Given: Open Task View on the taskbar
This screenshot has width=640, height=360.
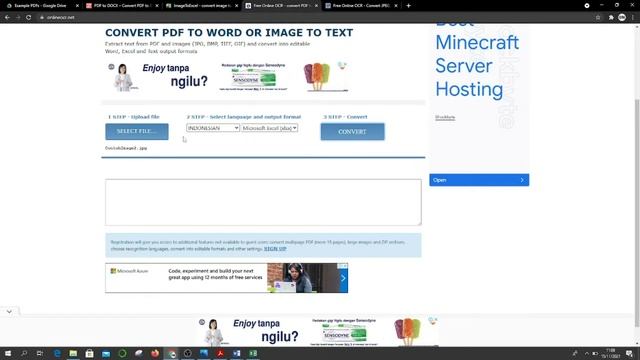Looking at the screenshot, I should [x=40, y=353].
